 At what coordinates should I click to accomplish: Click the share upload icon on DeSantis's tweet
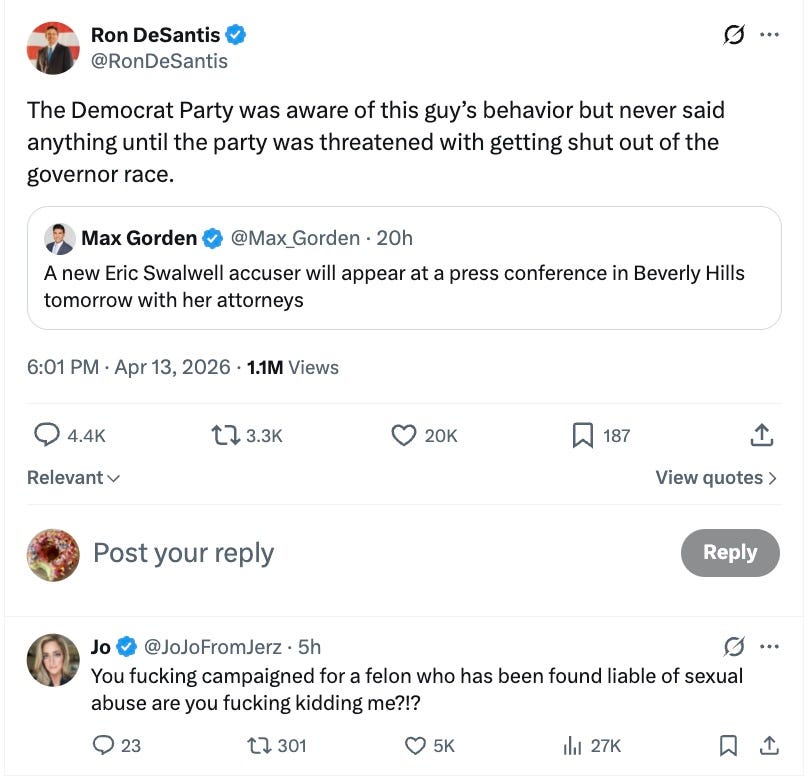point(761,435)
